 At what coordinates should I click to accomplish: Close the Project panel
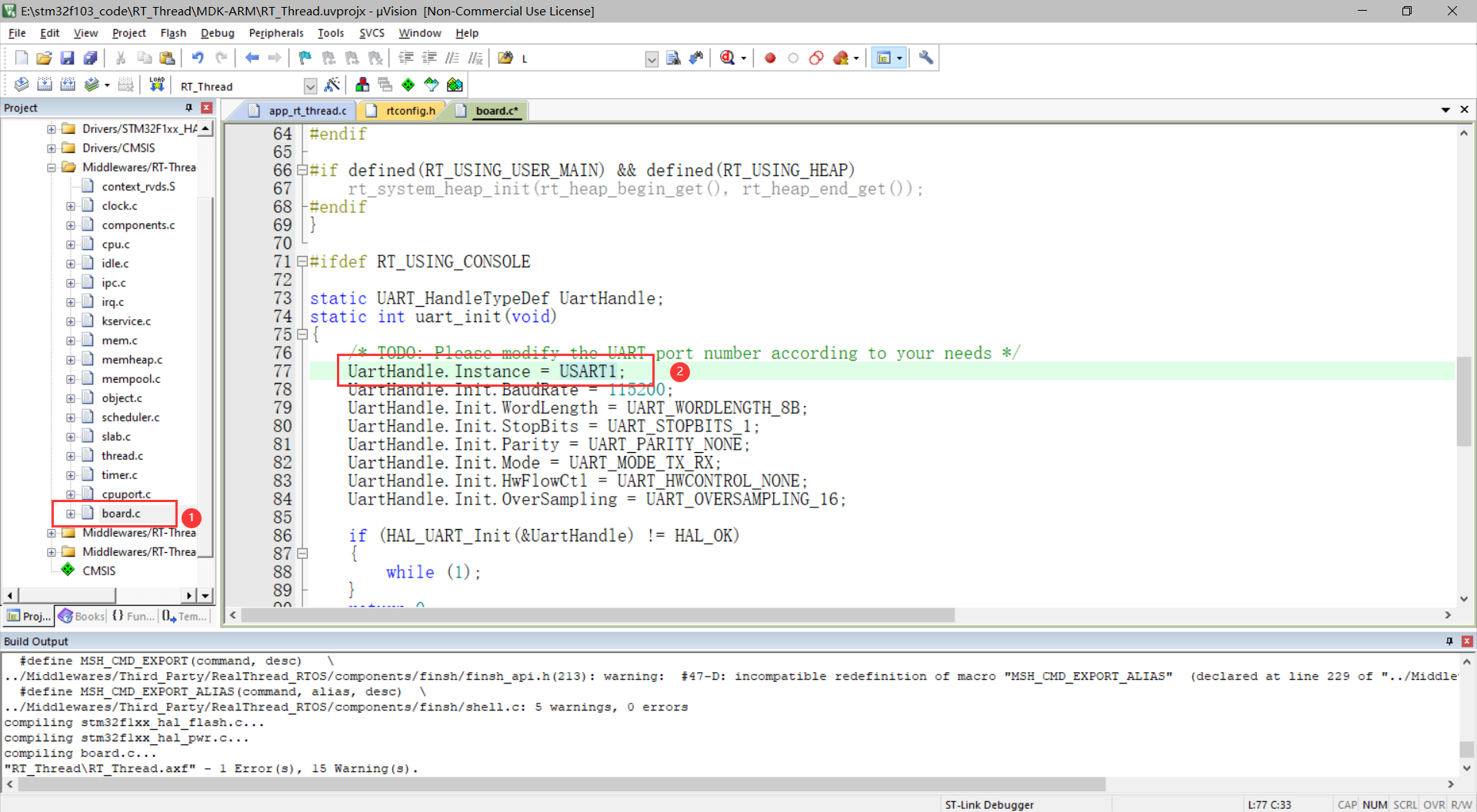[206, 108]
